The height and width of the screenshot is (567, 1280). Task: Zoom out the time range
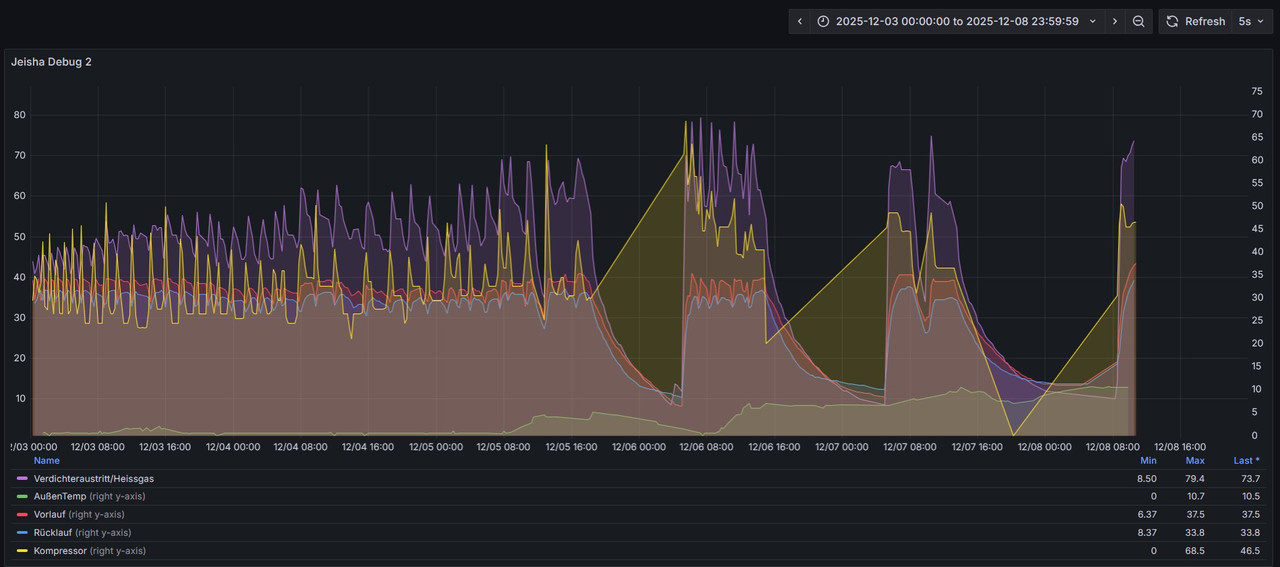pos(1138,21)
